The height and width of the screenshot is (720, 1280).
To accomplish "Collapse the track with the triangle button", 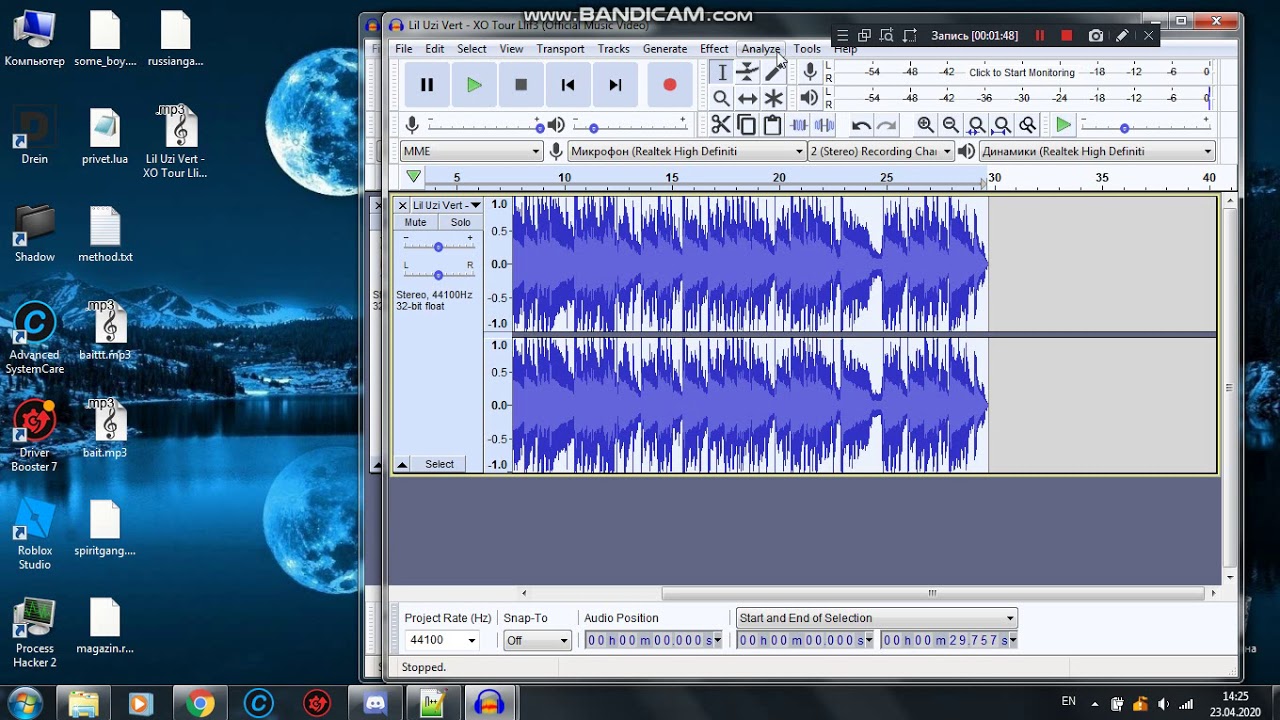I will (x=402, y=464).
